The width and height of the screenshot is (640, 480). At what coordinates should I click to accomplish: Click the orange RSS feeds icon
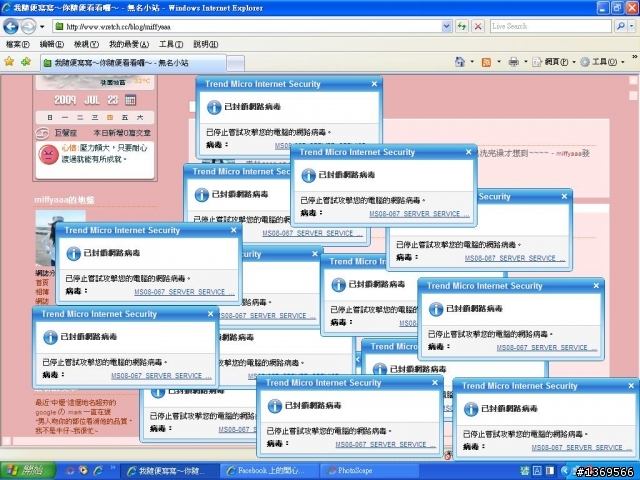(x=486, y=62)
